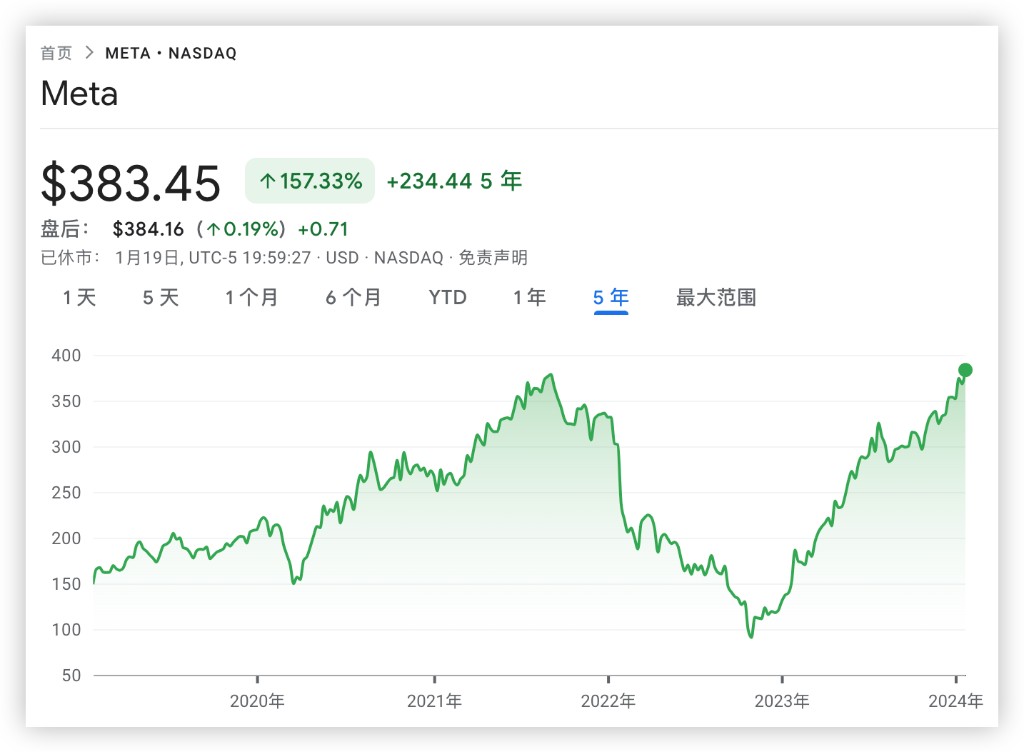
Task: Click the $383.45 current price
Action: [x=131, y=183]
